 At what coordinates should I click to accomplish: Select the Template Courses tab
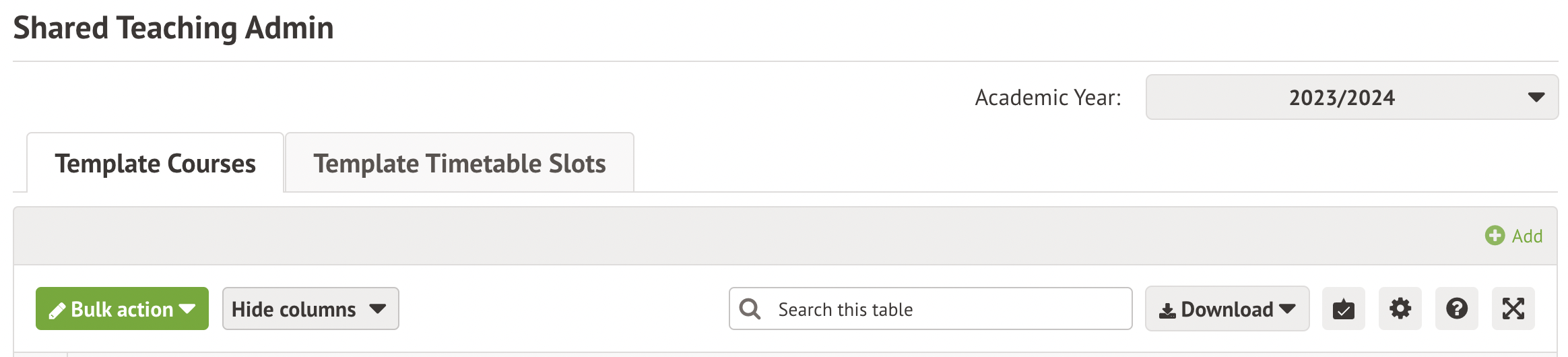(x=156, y=164)
